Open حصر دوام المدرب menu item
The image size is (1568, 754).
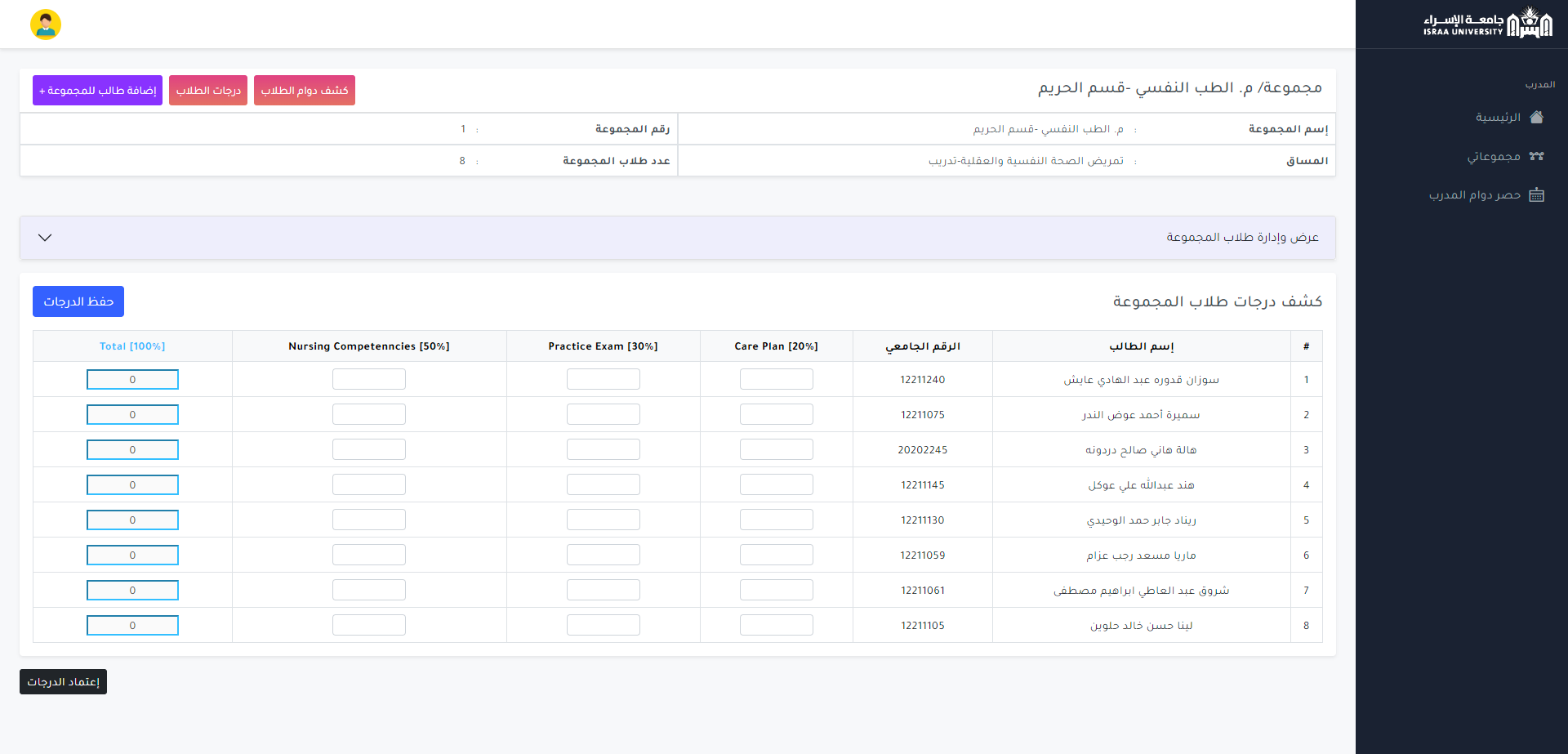coord(1474,194)
